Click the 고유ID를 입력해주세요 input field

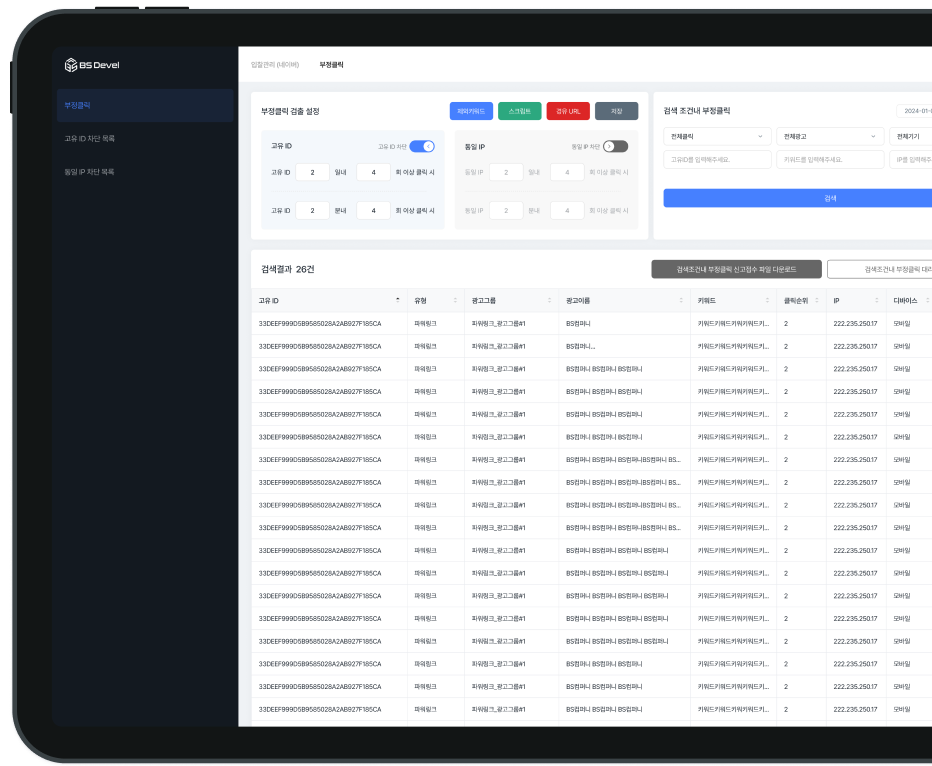pyautogui.click(x=717, y=160)
